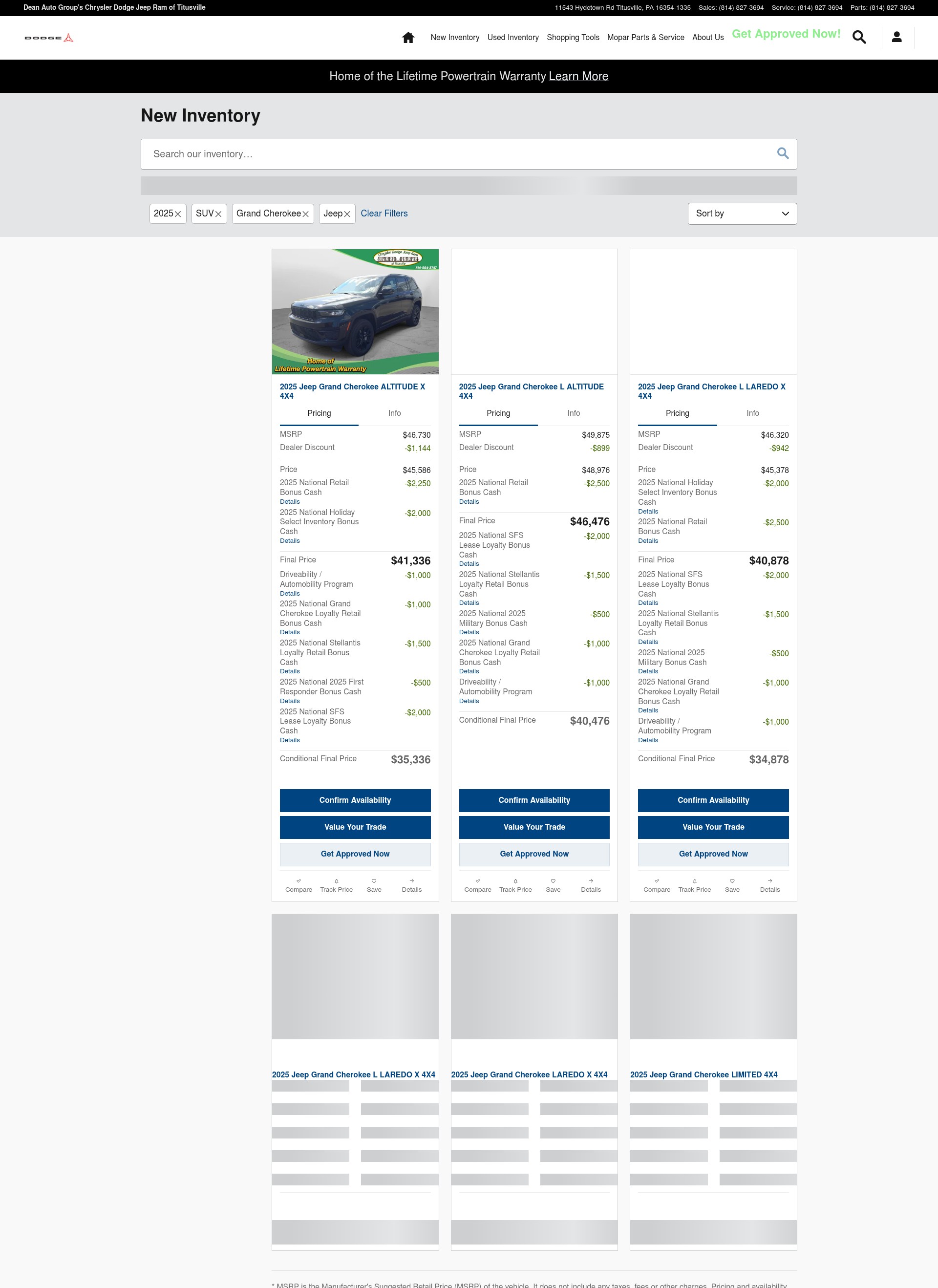Open Grand Cherokee ALTITUDE X vehicle photo

(355, 311)
